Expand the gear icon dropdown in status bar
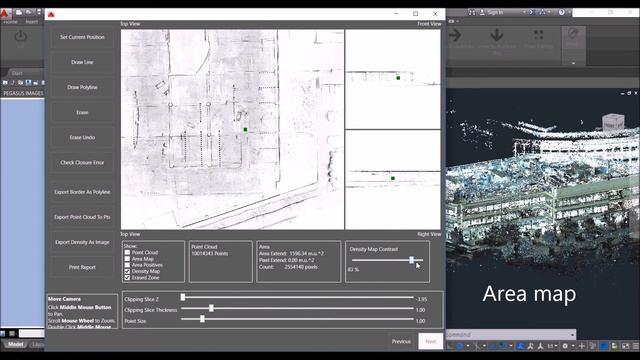This screenshot has width=640, height=360. click(573, 346)
